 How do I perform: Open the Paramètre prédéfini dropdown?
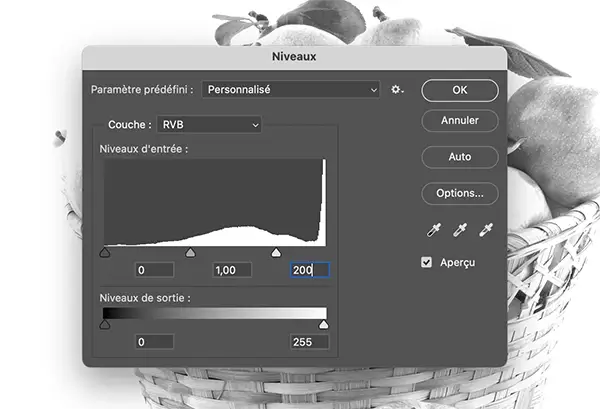[x=291, y=90]
